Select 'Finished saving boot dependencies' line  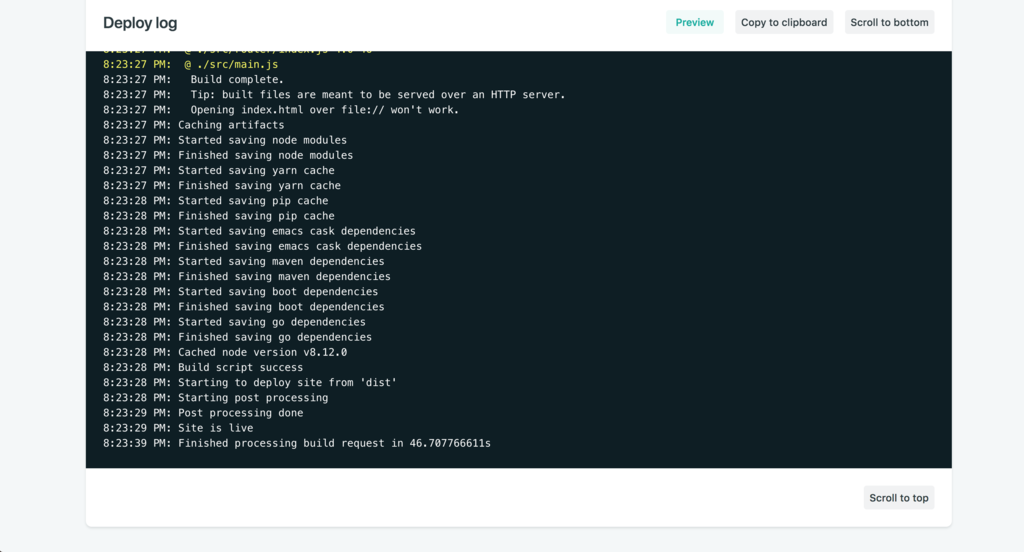coord(244,307)
